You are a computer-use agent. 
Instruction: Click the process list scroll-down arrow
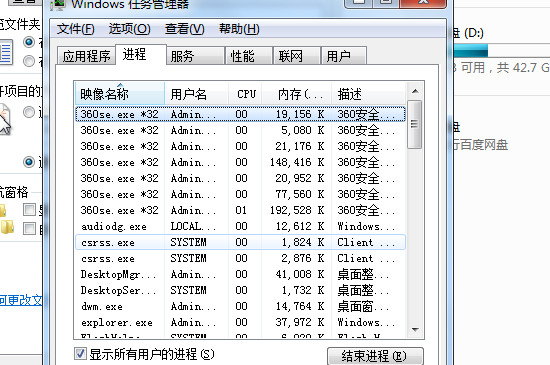(x=415, y=330)
